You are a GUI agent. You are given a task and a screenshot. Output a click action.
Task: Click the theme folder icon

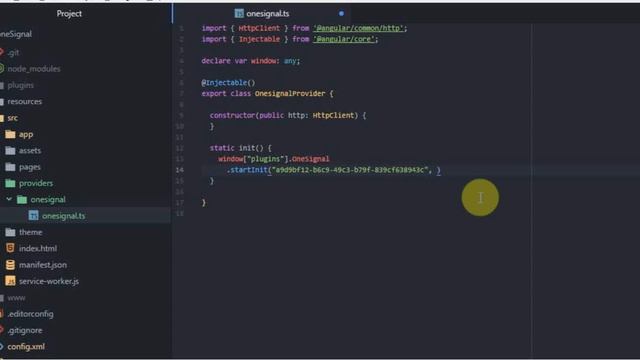[x=10, y=232]
